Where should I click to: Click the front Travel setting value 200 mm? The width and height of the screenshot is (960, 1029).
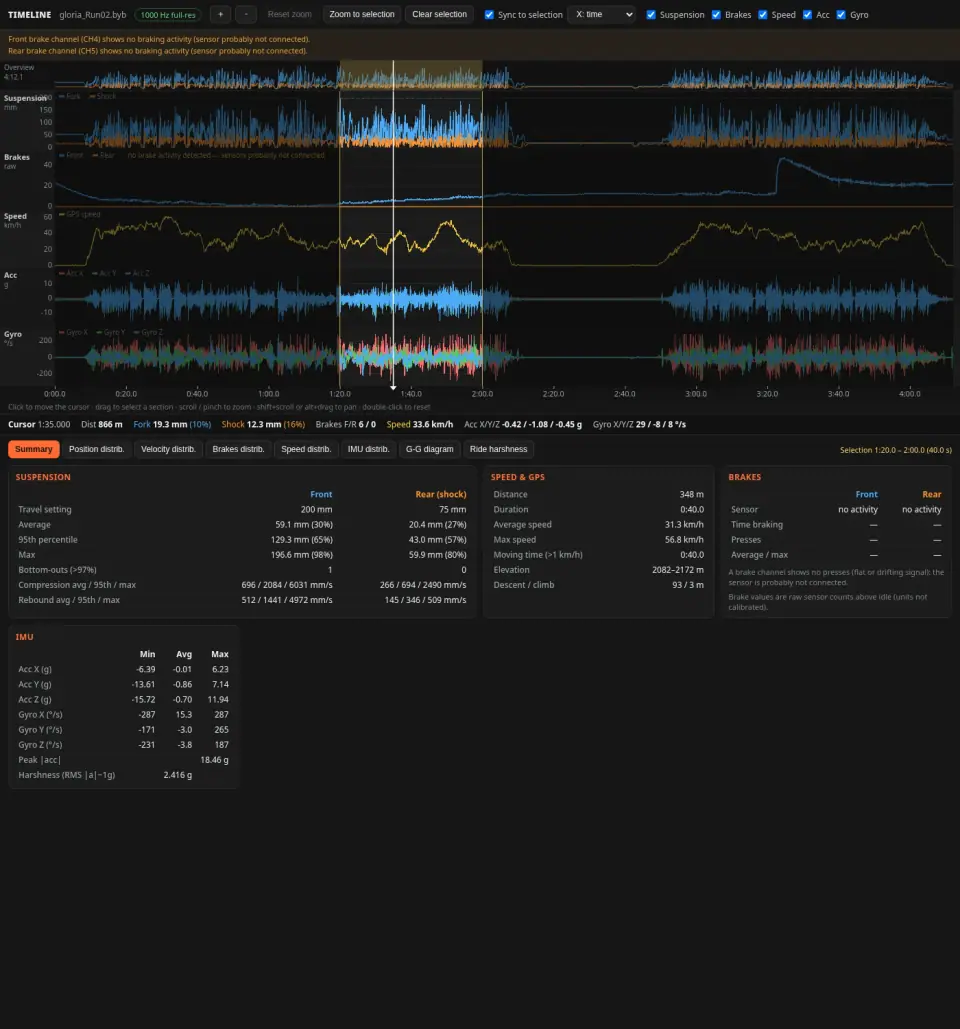coord(316,510)
